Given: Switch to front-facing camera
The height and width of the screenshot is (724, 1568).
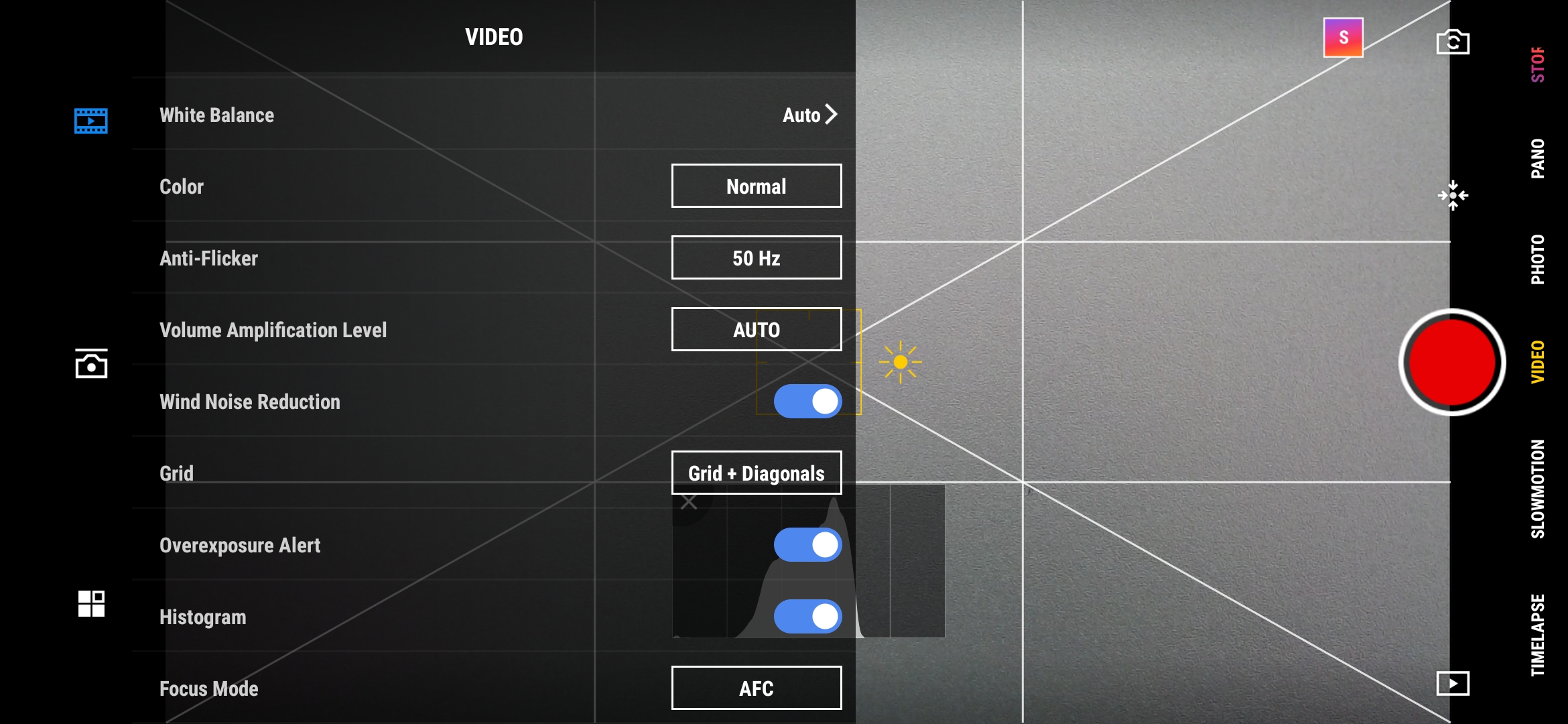Looking at the screenshot, I should click(x=1452, y=41).
